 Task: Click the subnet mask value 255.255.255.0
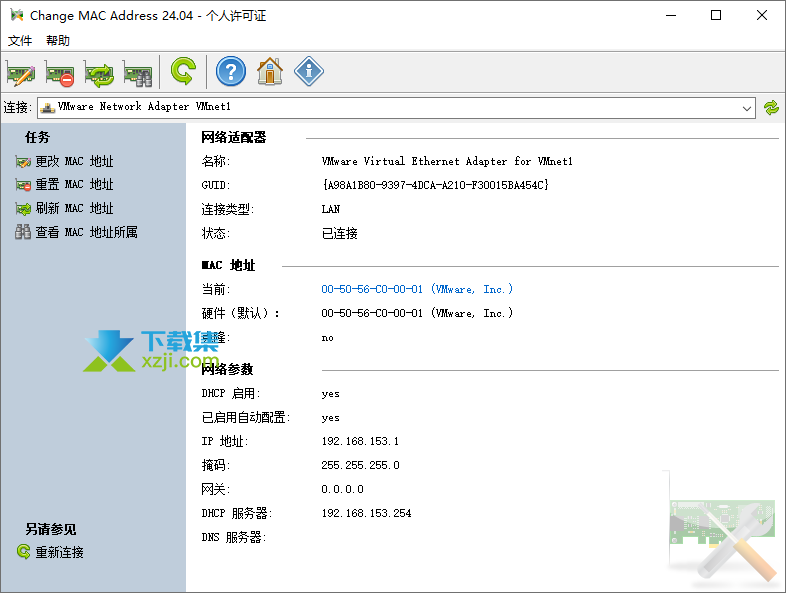[x=360, y=465]
